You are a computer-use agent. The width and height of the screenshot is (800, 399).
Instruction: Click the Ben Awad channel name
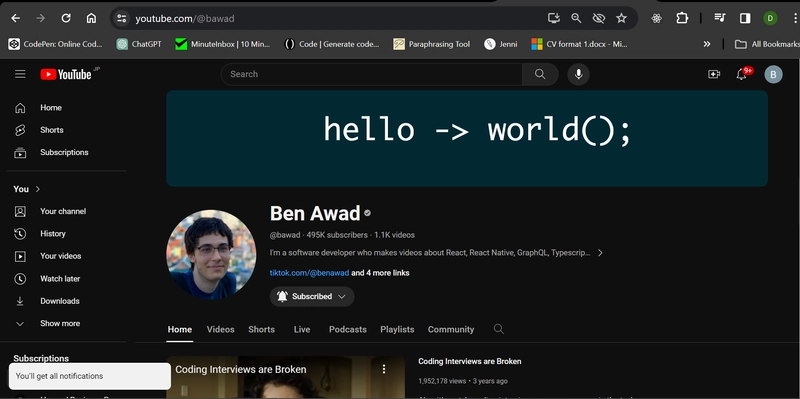coord(315,213)
